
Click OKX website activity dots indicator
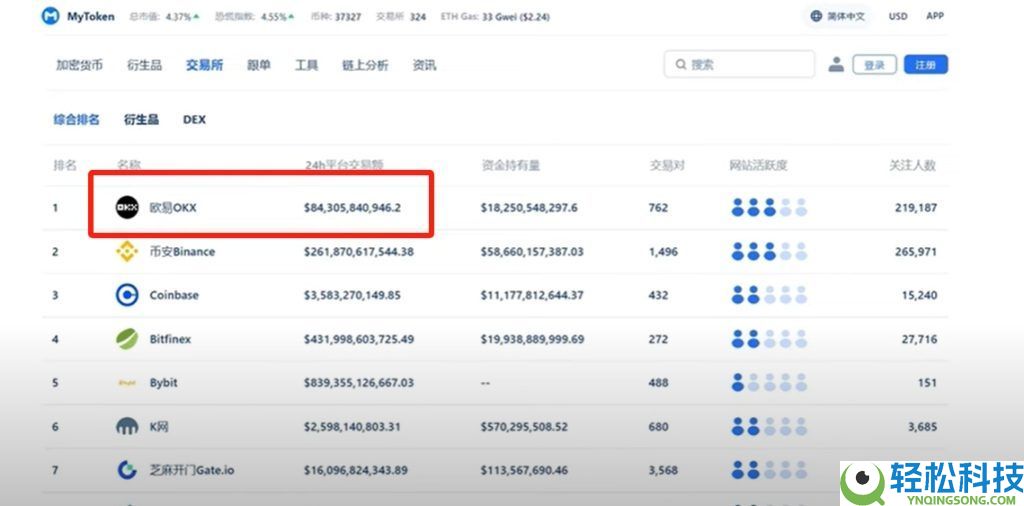point(769,207)
